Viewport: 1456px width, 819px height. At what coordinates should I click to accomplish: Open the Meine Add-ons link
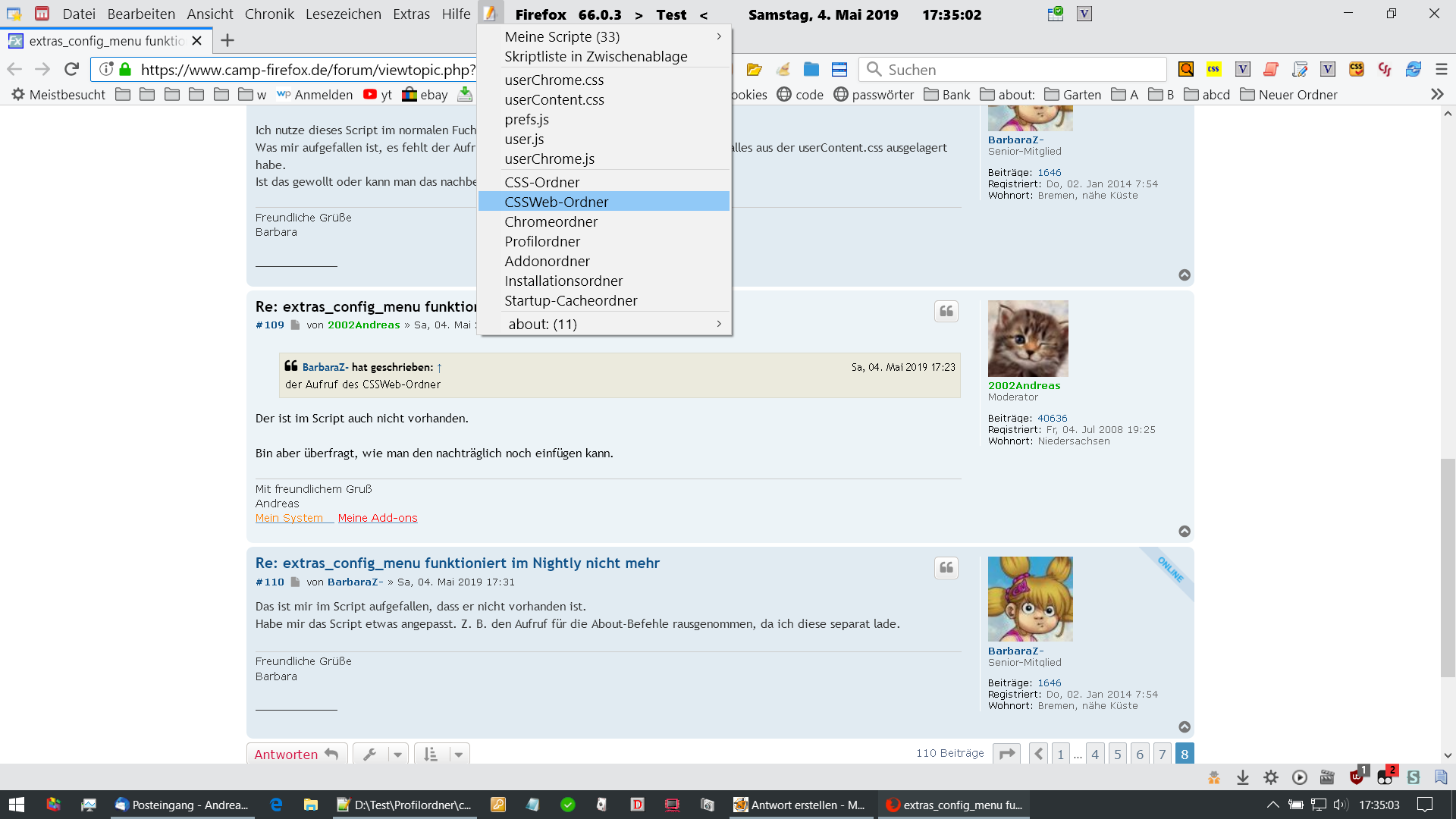(x=377, y=518)
